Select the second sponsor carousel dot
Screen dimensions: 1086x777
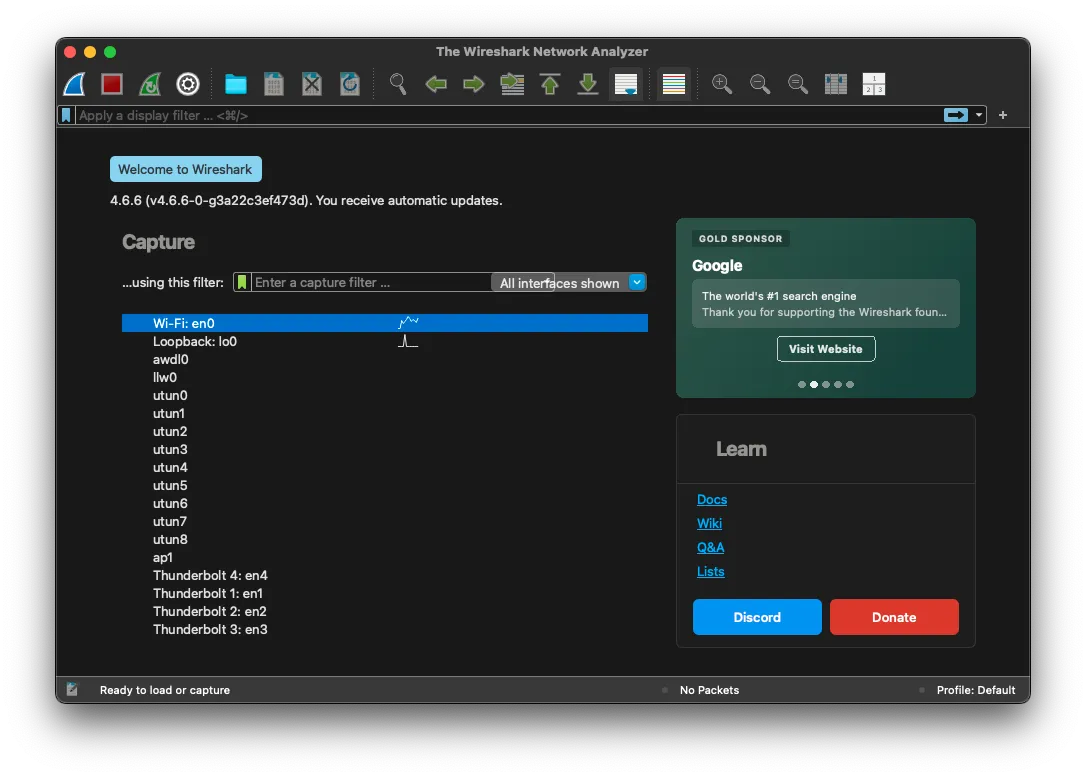(814, 384)
